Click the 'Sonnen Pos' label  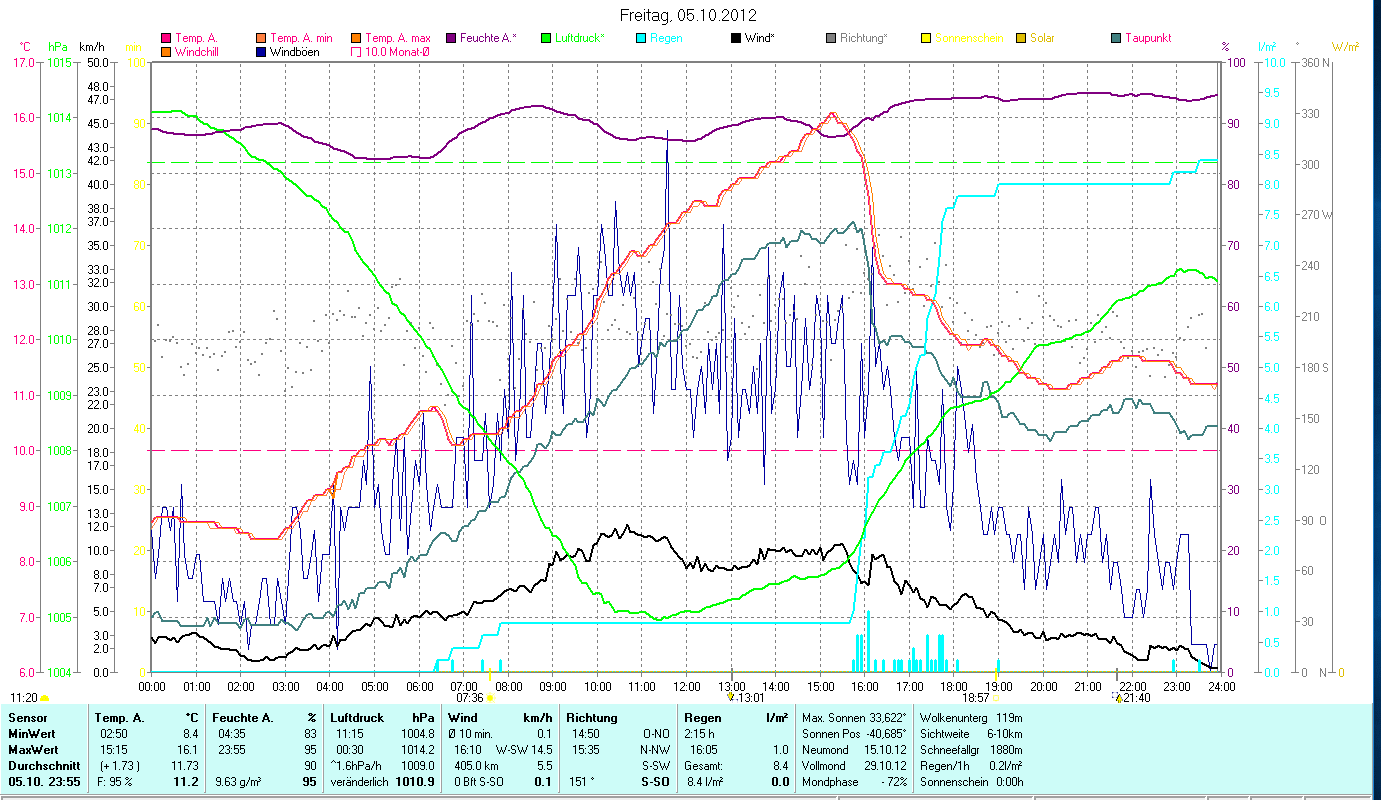tap(831, 735)
